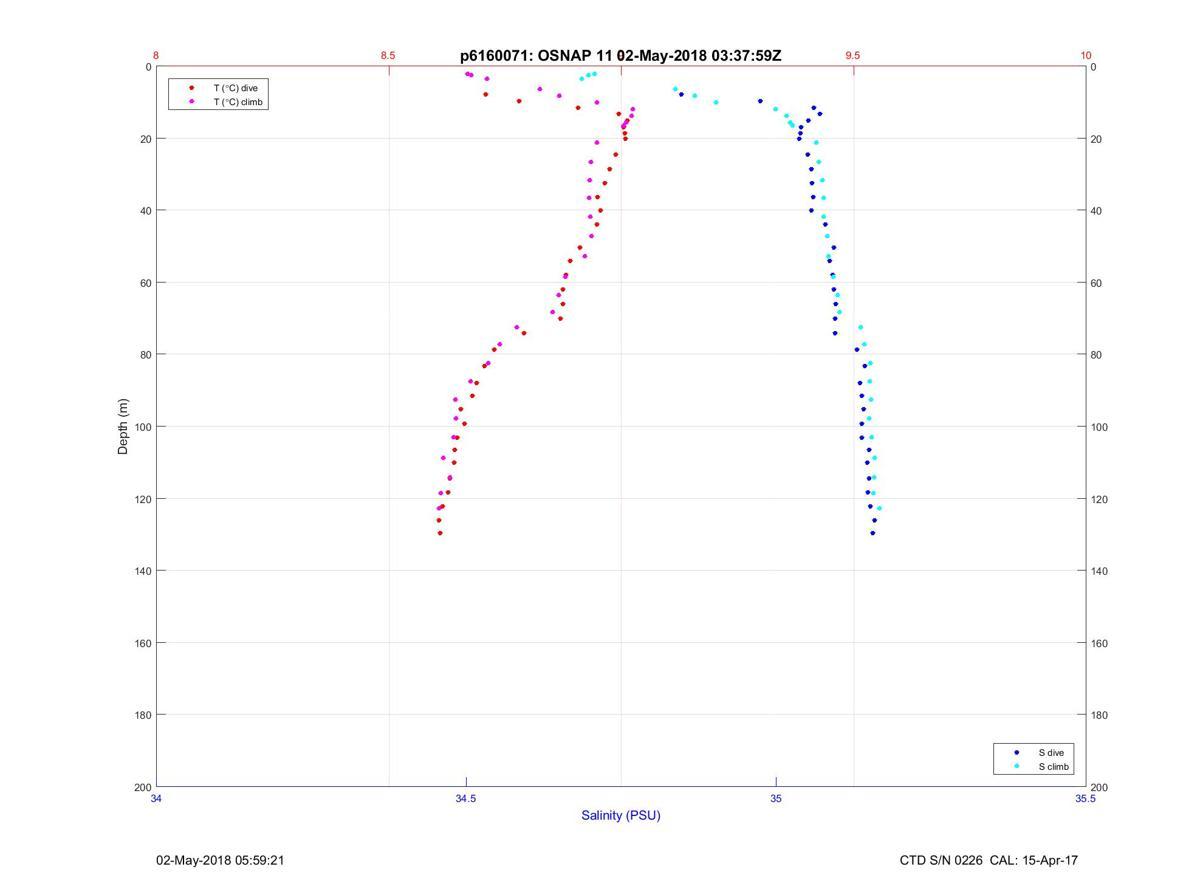1200x885 pixels.
Task: Select the 'S climb' legend entry
Action: click(x=1053, y=766)
